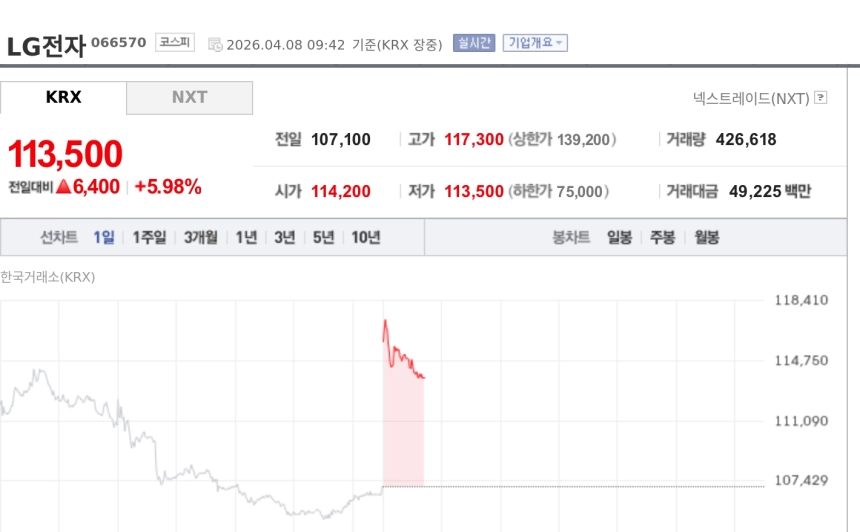Image resolution: width=860 pixels, height=532 pixels.
Task: Click the 넥스트레이드(NXT) label link
Action: pos(750,98)
